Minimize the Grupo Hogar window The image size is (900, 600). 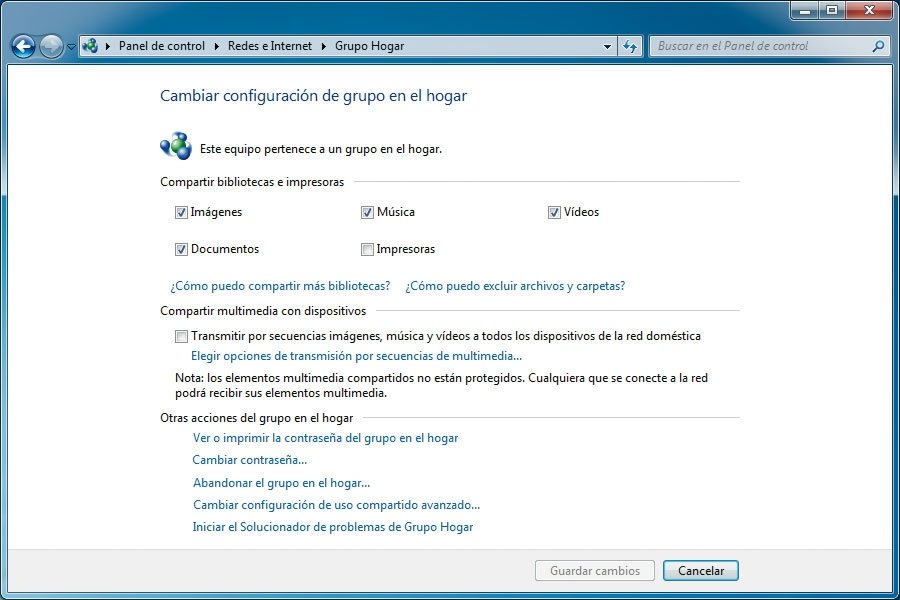click(x=805, y=10)
